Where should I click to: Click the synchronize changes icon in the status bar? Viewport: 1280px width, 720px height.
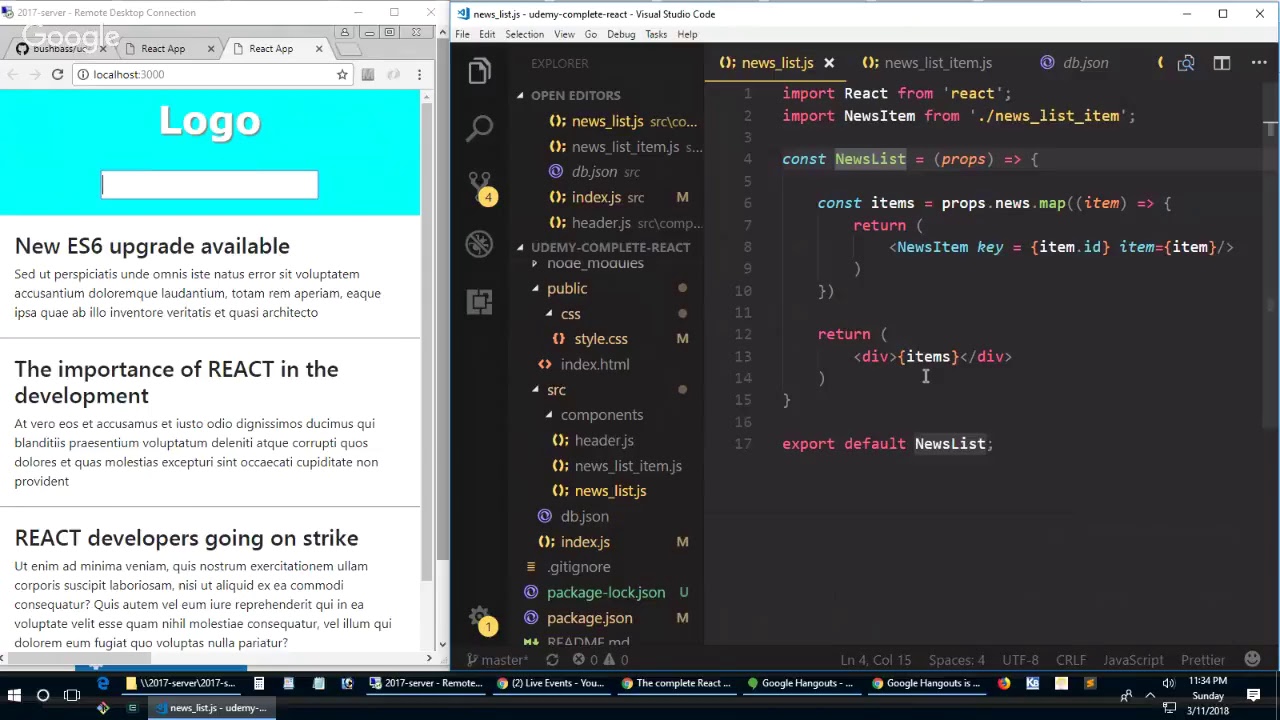click(552, 660)
